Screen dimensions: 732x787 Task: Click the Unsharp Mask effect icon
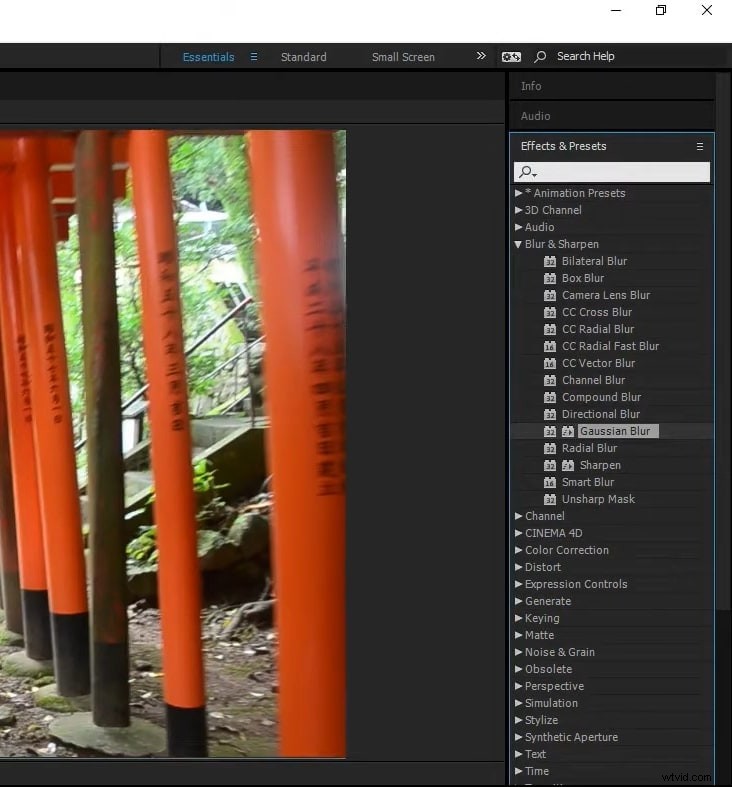[550, 499]
